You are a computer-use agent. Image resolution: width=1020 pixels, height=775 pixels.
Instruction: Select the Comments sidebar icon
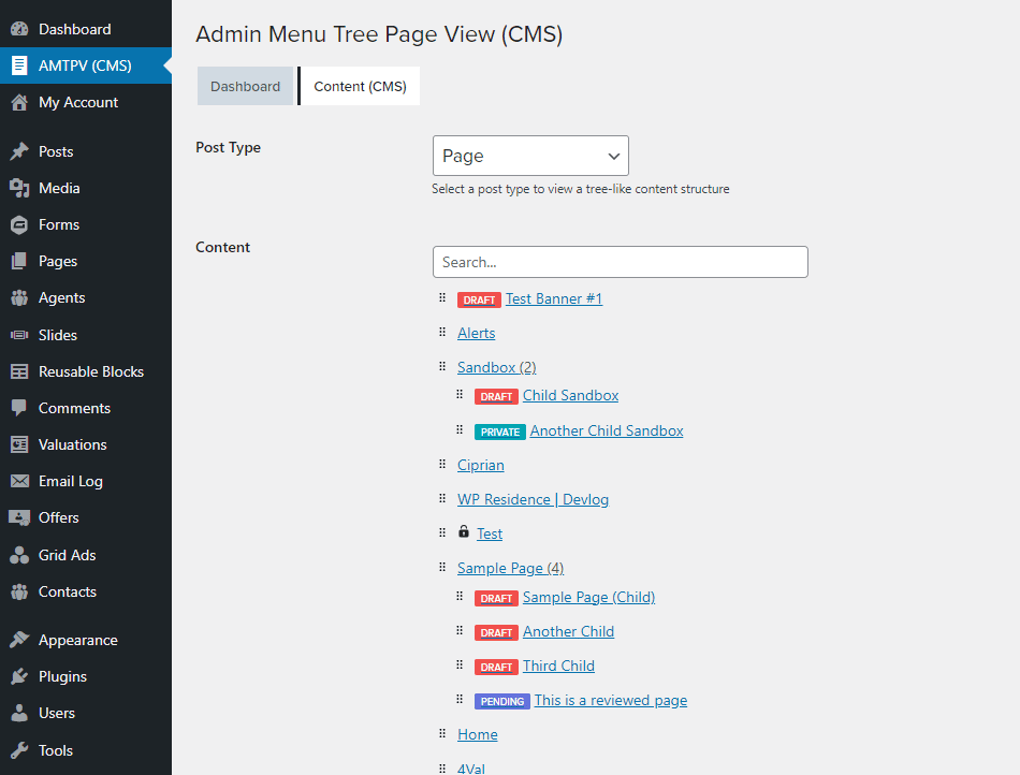click(17, 408)
